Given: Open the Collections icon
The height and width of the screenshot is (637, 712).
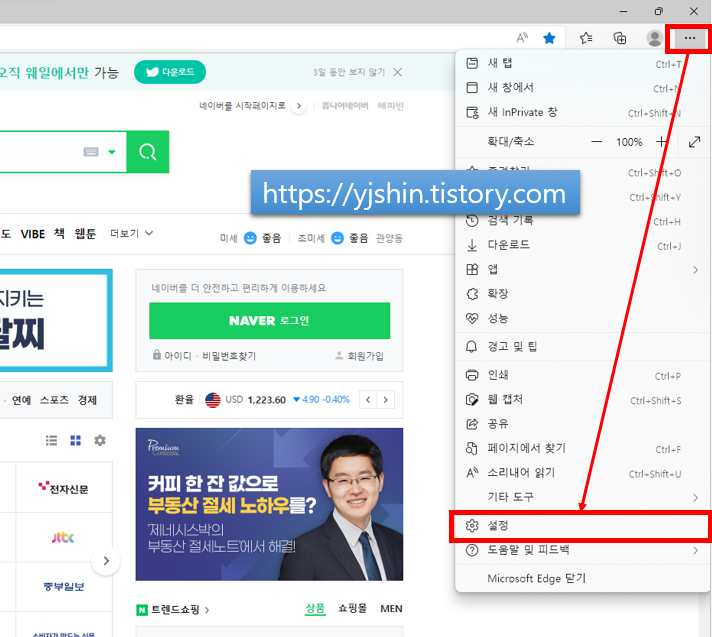Looking at the screenshot, I should pos(620,38).
